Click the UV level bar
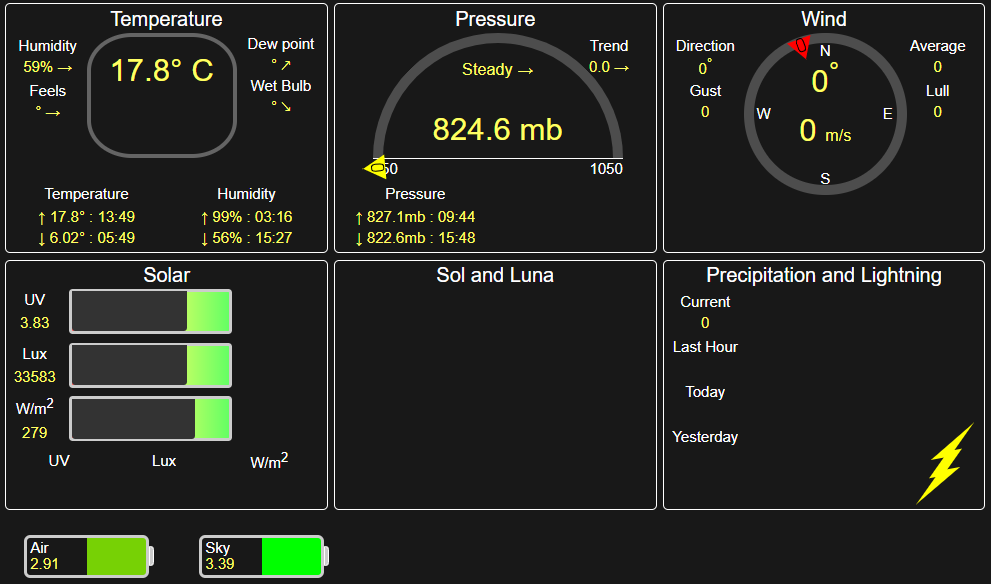The image size is (991, 584). 150,311
